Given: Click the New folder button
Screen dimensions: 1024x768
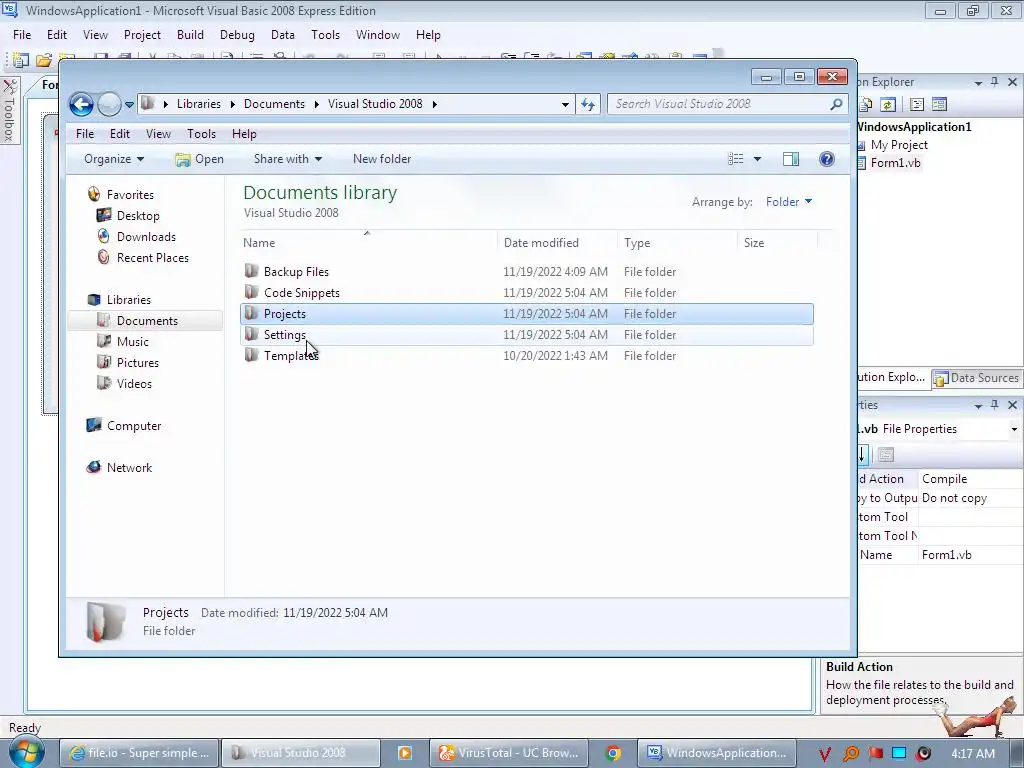Looking at the screenshot, I should coord(382,159).
